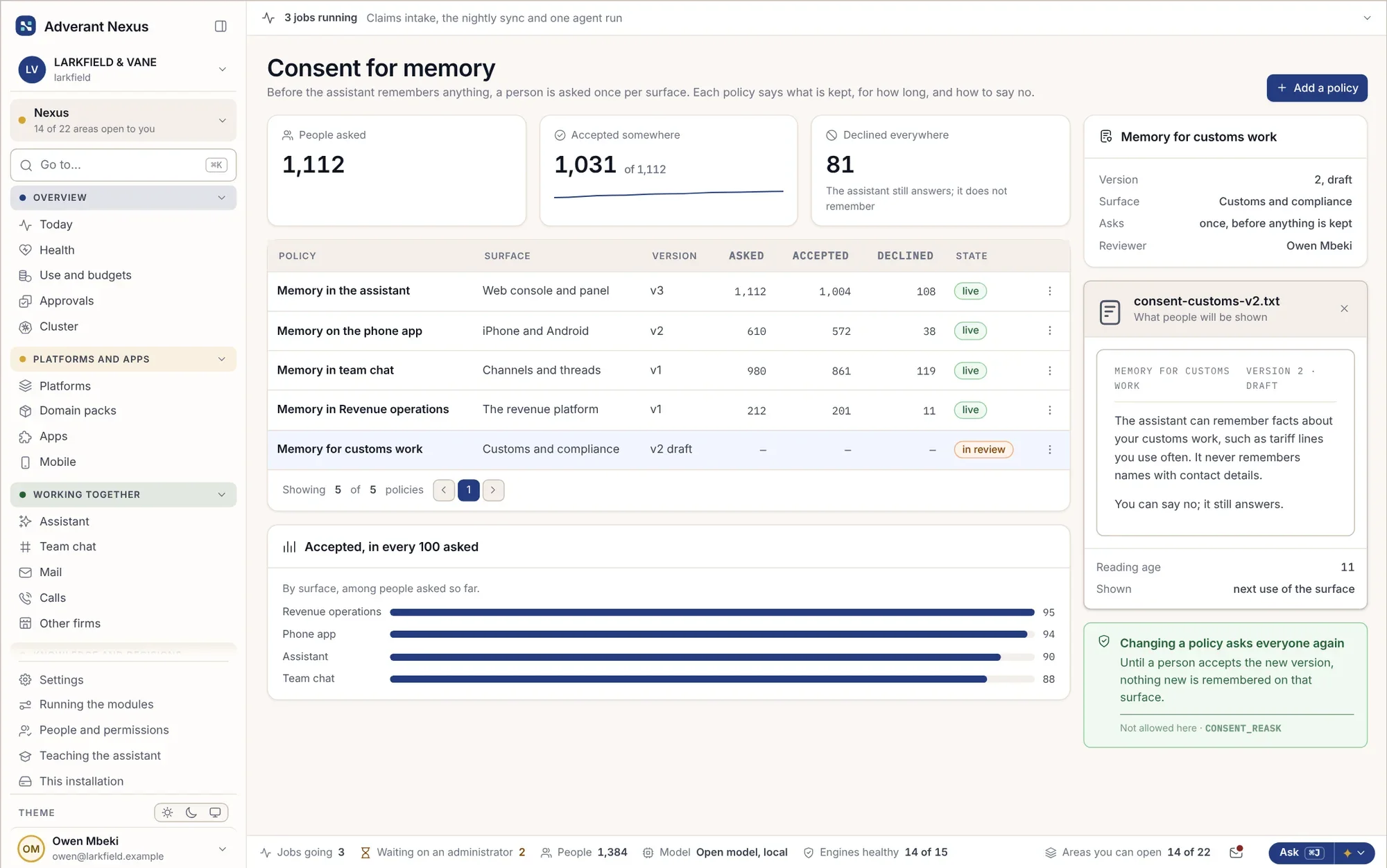Click the shield icon in the policy notice

[1104, 642]
